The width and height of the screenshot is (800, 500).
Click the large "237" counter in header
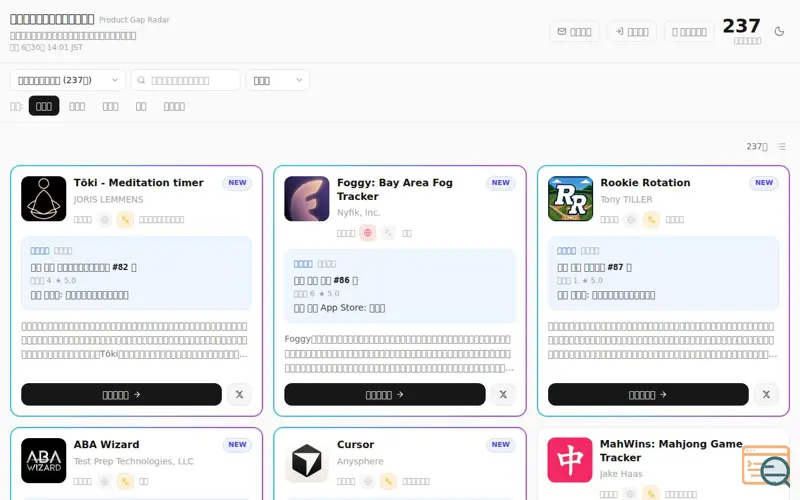click(741, 26)
